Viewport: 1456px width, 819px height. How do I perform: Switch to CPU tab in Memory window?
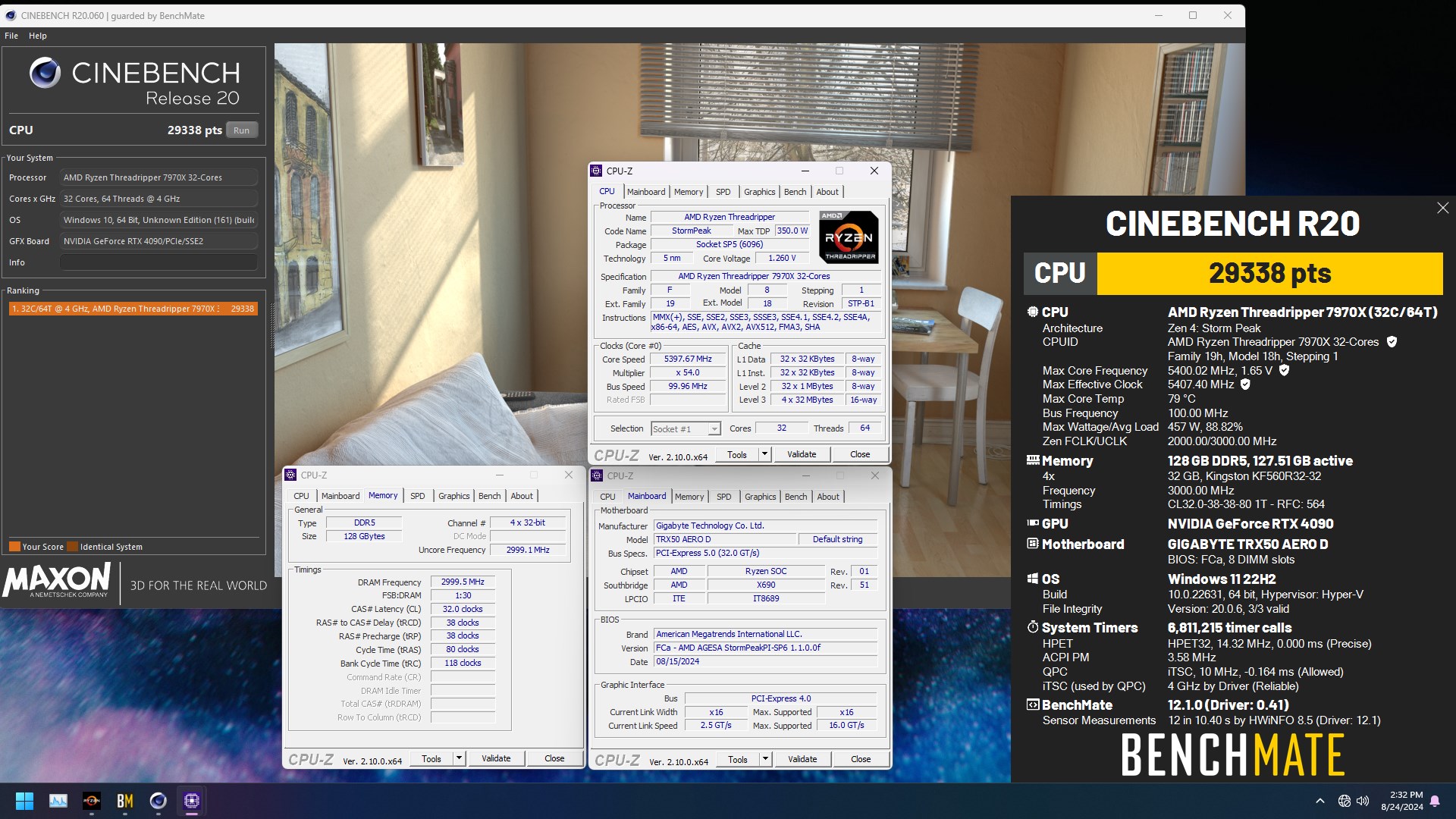(301, 496)
